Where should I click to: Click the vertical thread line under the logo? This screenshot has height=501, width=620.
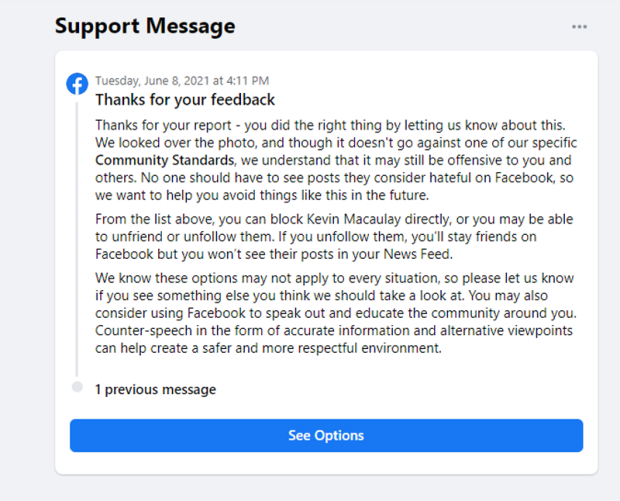[77, 240]
